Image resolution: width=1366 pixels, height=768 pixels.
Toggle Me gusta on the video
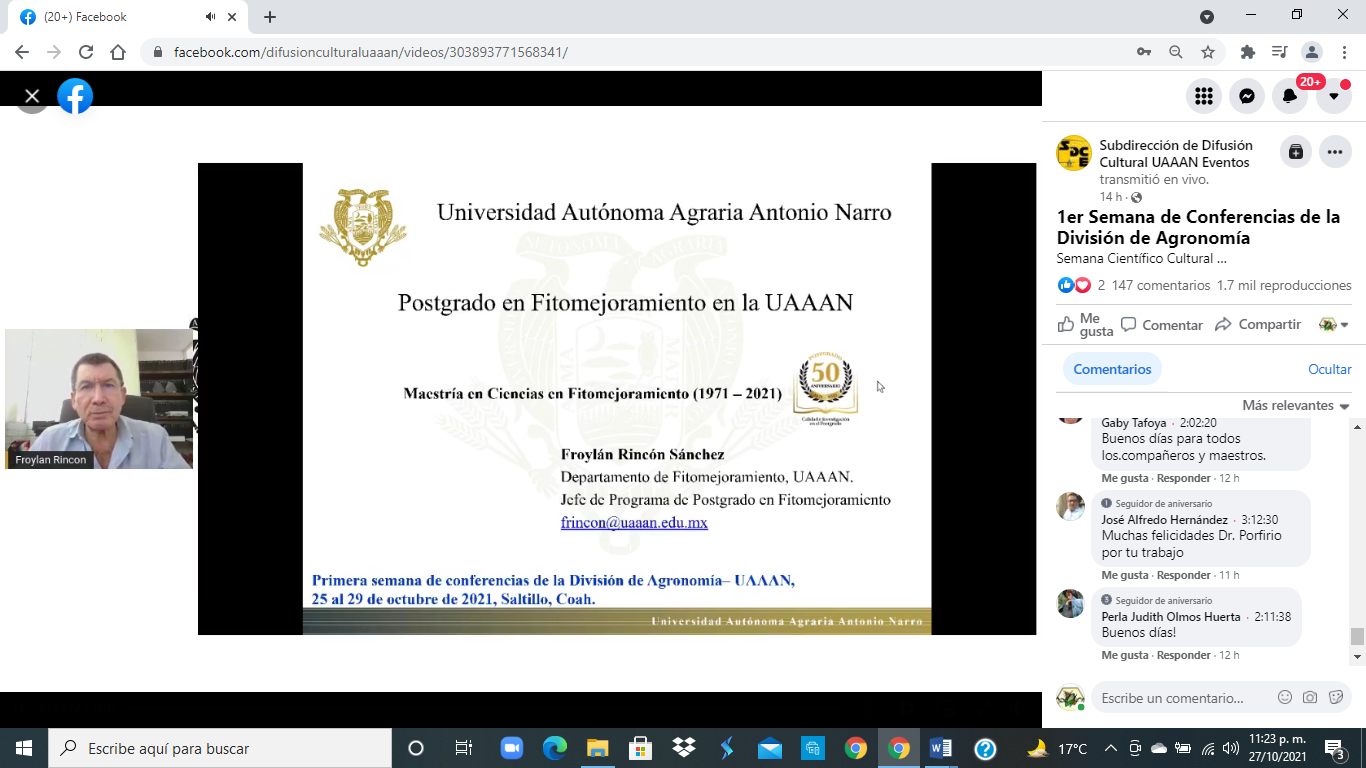tap(1086, 325)
